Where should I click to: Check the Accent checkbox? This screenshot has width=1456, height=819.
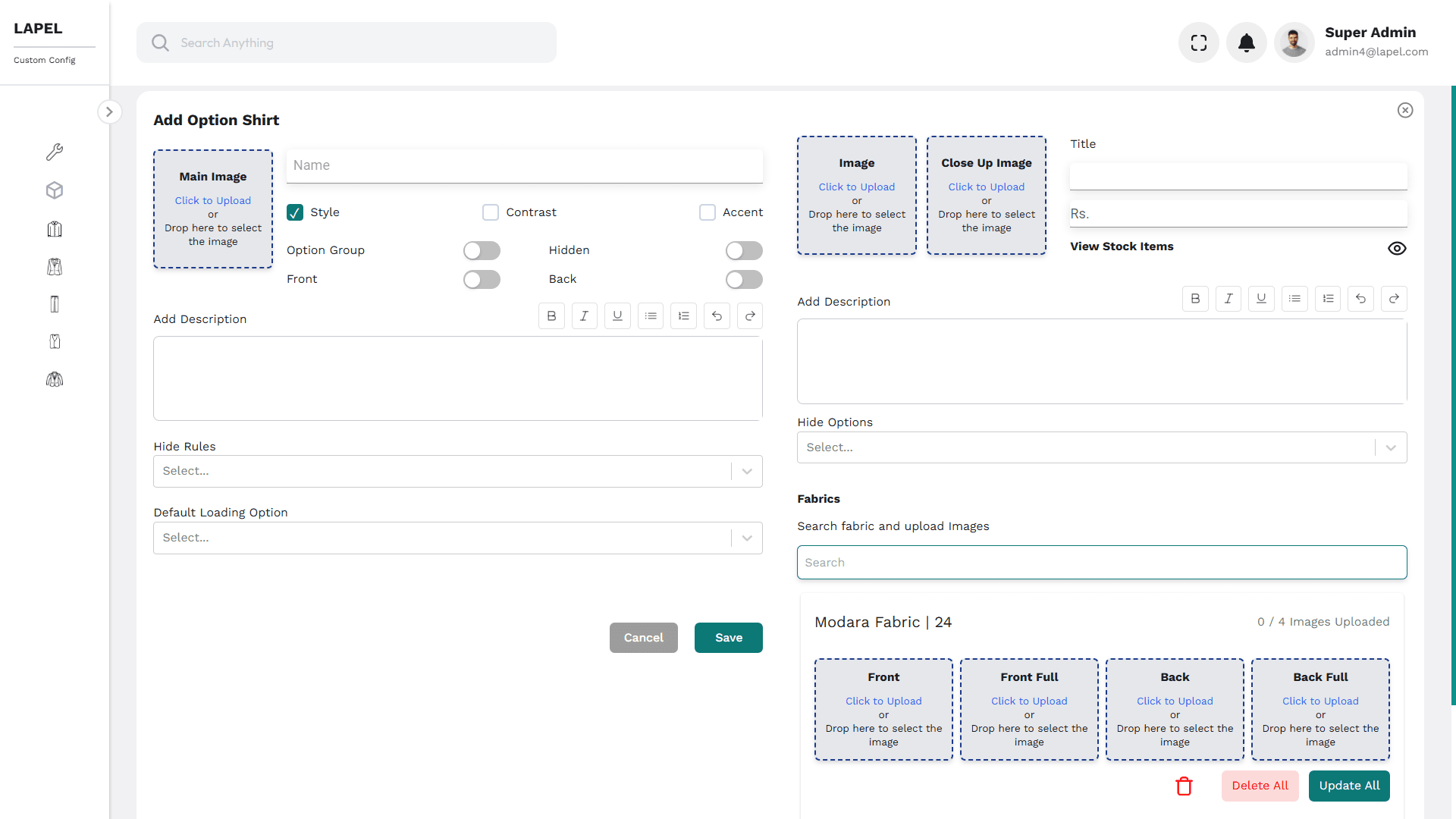707,212
